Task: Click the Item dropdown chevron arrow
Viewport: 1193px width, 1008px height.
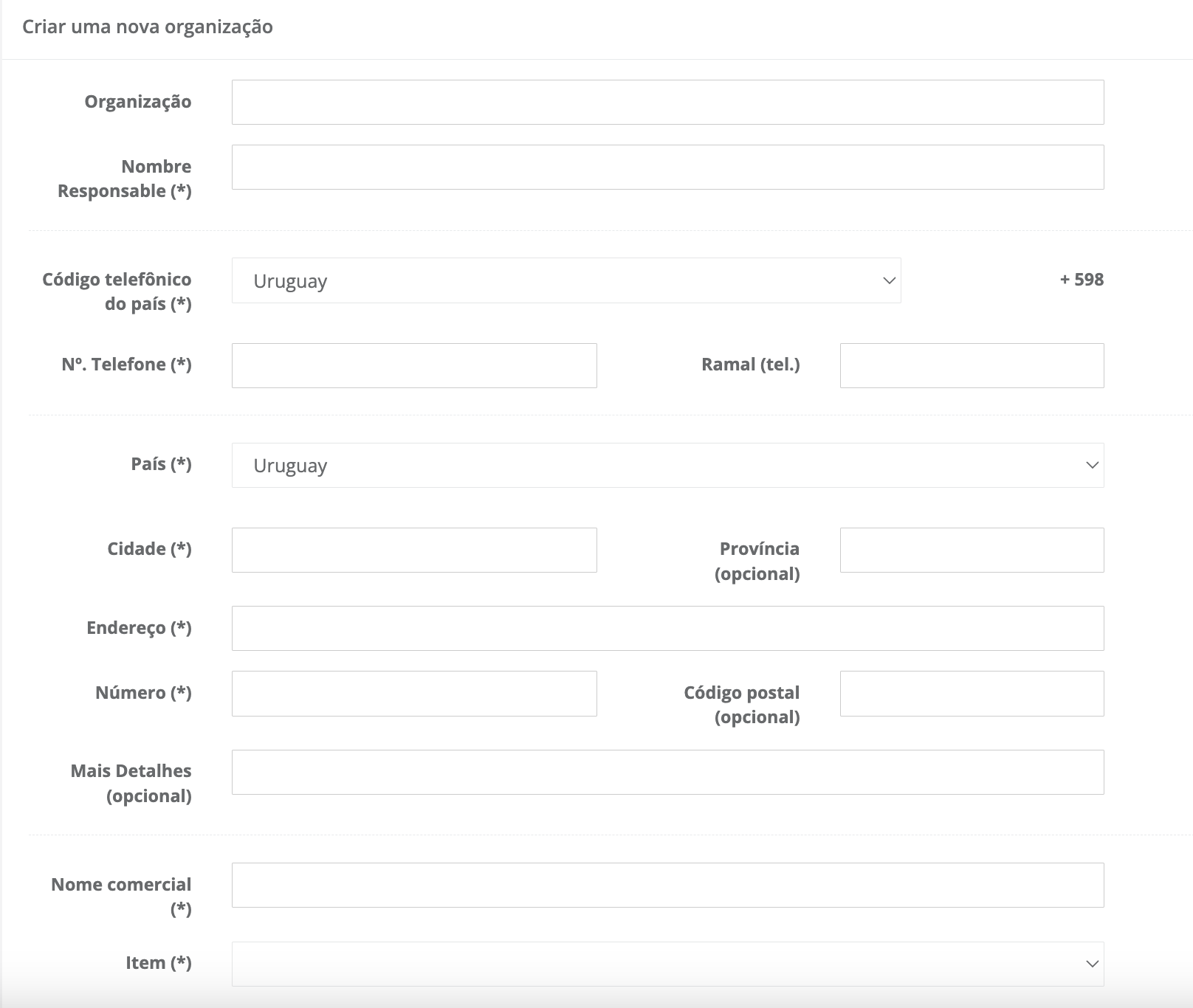Action: pyautogui.click(x=1092, y=964)
